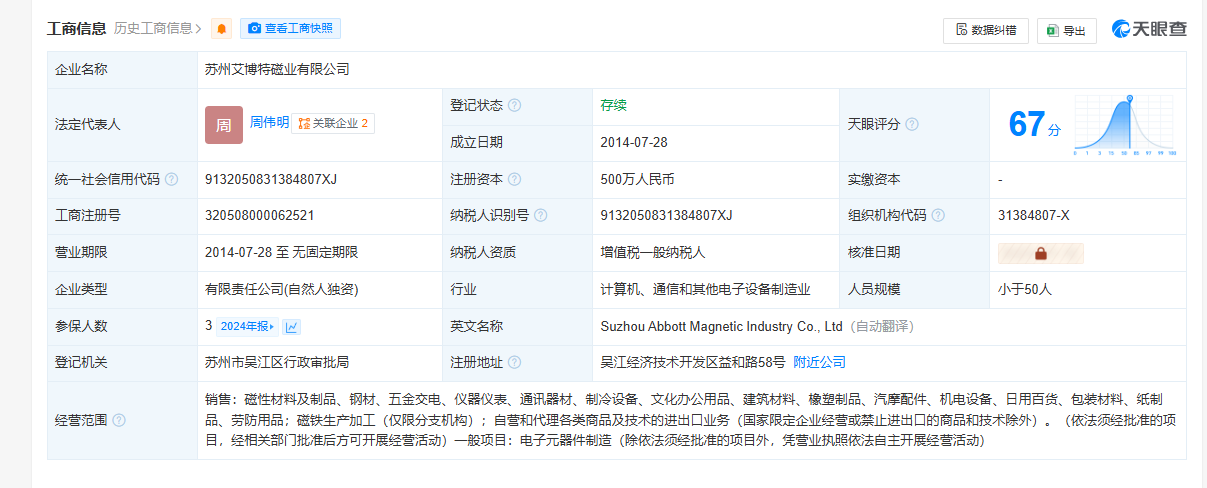Viewport: 1207px width, 488px height.
Task: Click 增值税一般纳税人 taxpayer qualification
Action: click(652, 253)
